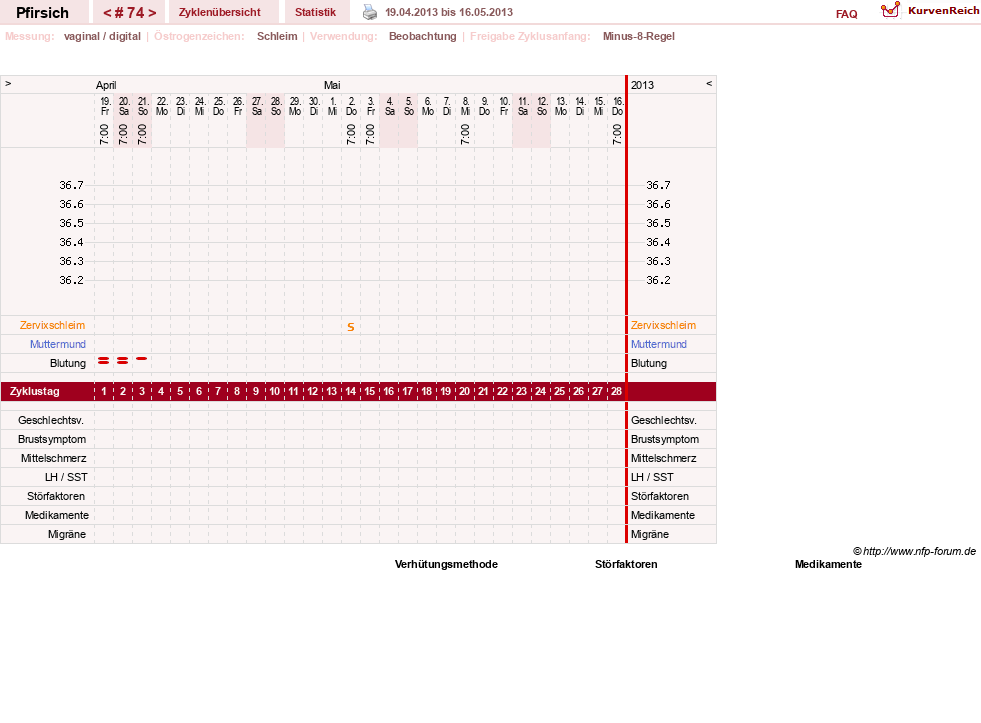Viewport: 981px width, 723px height.
Task: Click the left Muttermund row label
Action: 58,344
